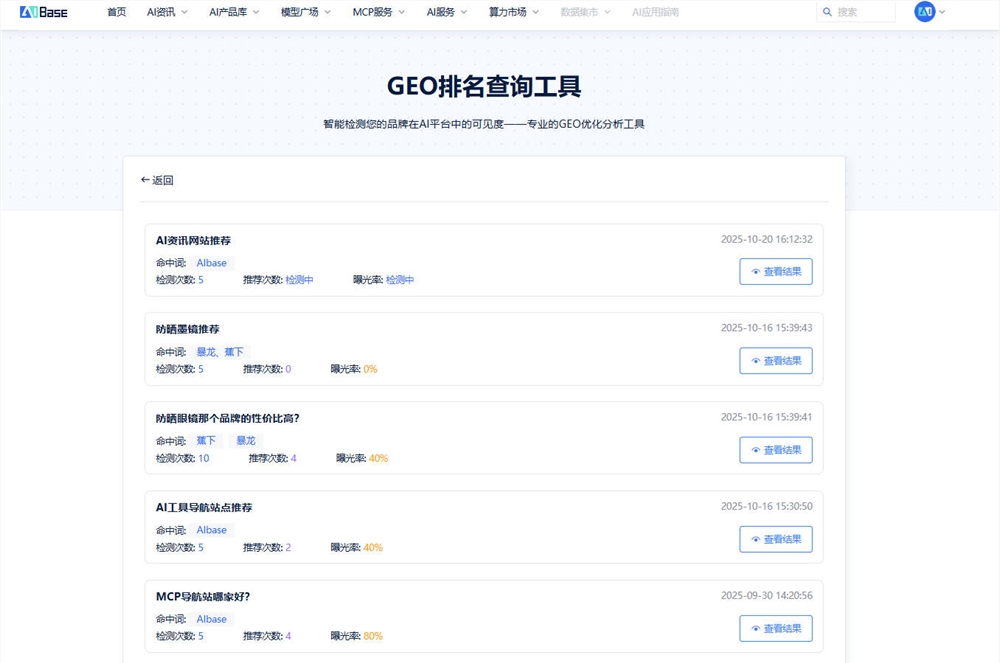
Task: Click the 暴龙、蕉下 keyword tag
Action: pos(219,352)
